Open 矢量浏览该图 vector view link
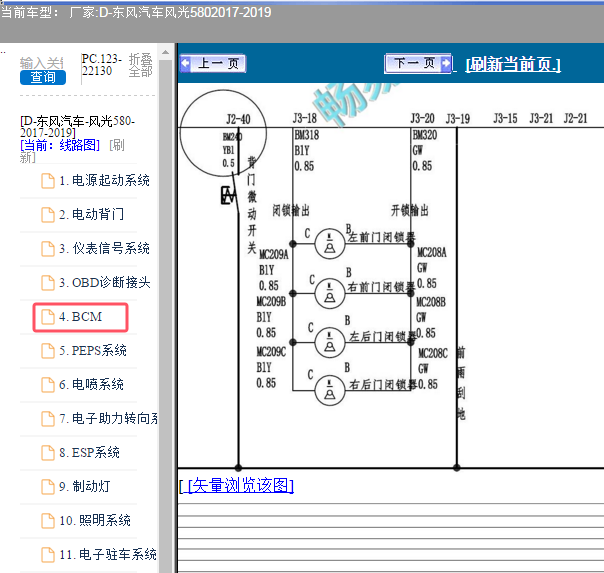Screen dimensions: 604x573 click(240, 485)
